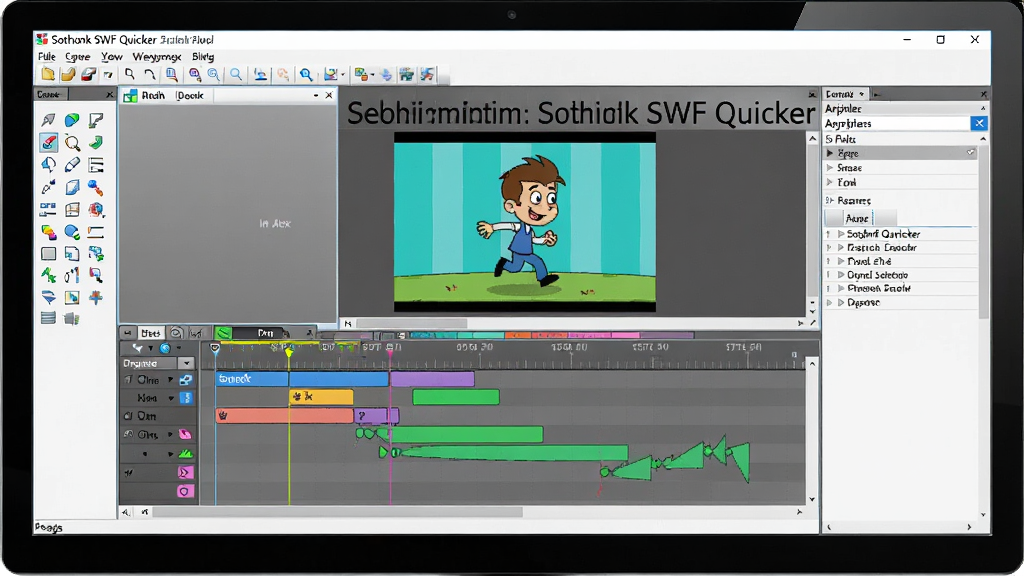1024x576 pixels.
Task: Click the open folder icon in toolbar
Action: click(68, 74)
